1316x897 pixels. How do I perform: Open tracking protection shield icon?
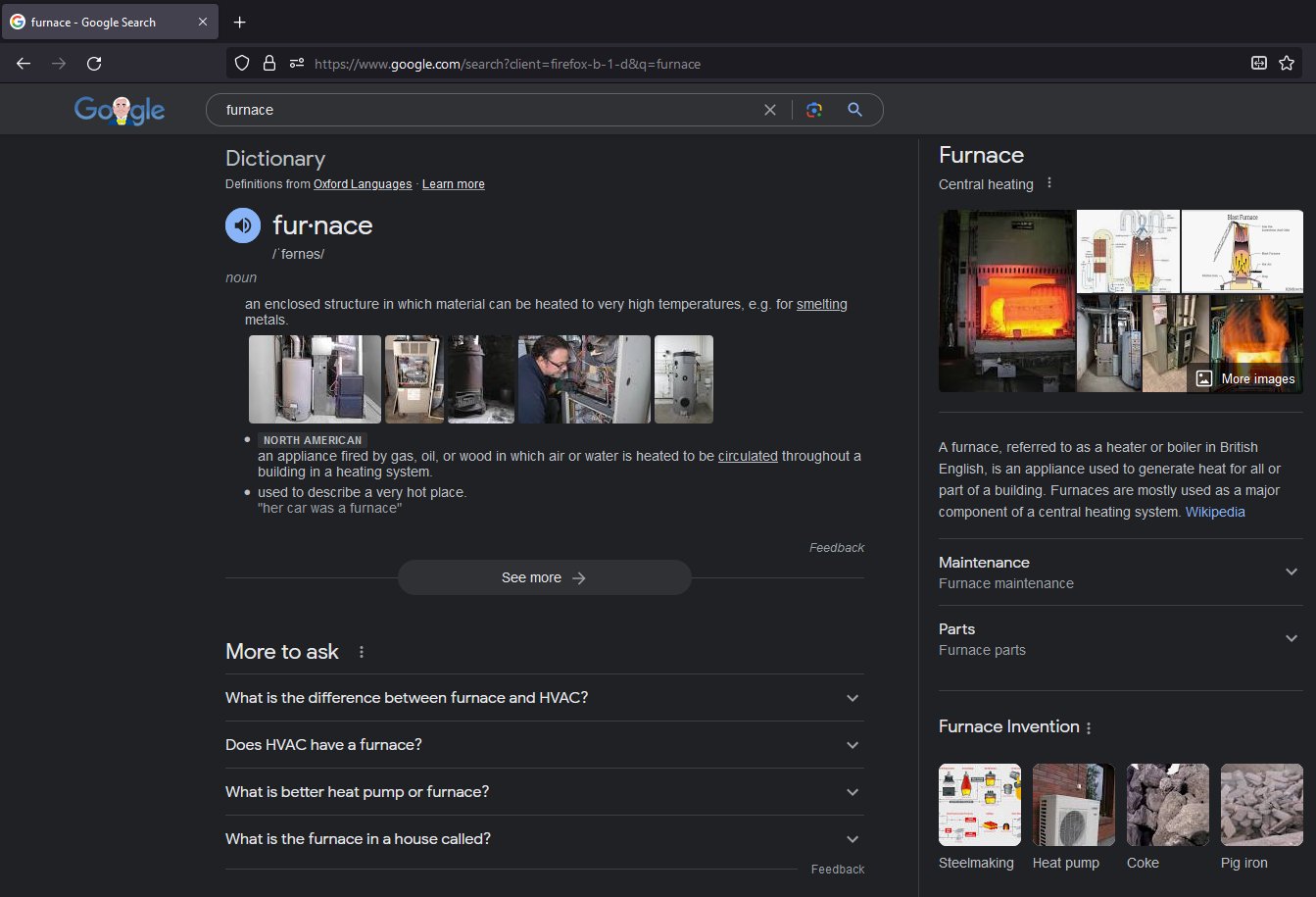click(242, 64)
